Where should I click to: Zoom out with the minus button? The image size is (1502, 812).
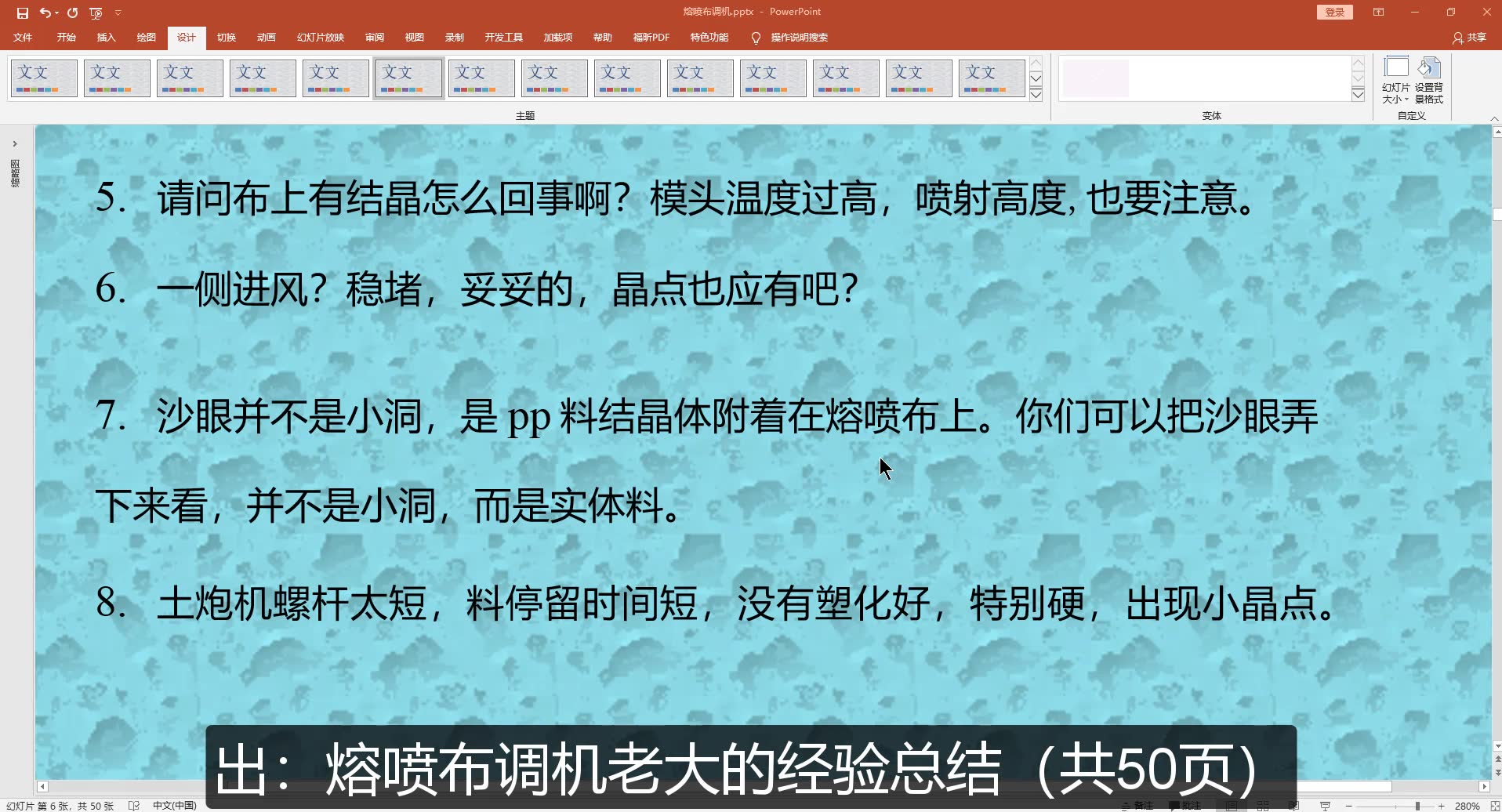click(1348, 806)
